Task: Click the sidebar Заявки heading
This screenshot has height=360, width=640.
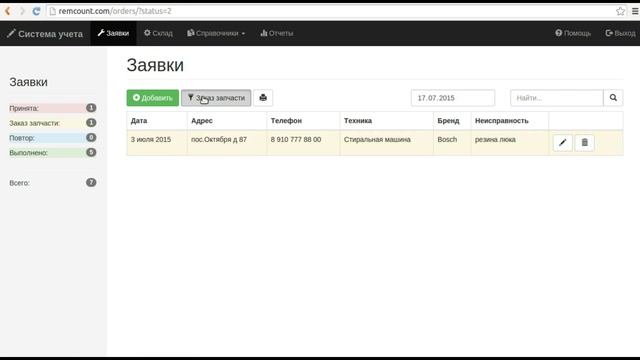Action: [x=28, y=82]
